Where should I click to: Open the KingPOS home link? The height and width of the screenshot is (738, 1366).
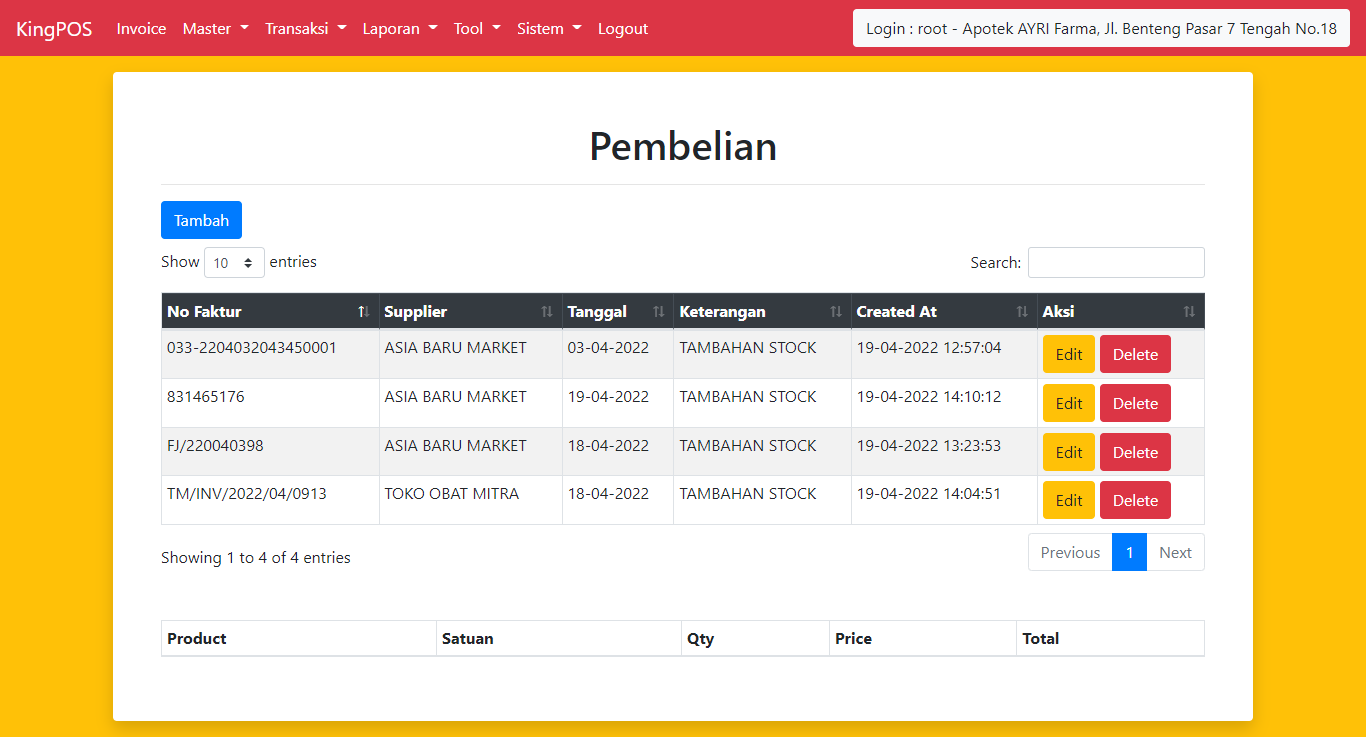click(54, 28)
